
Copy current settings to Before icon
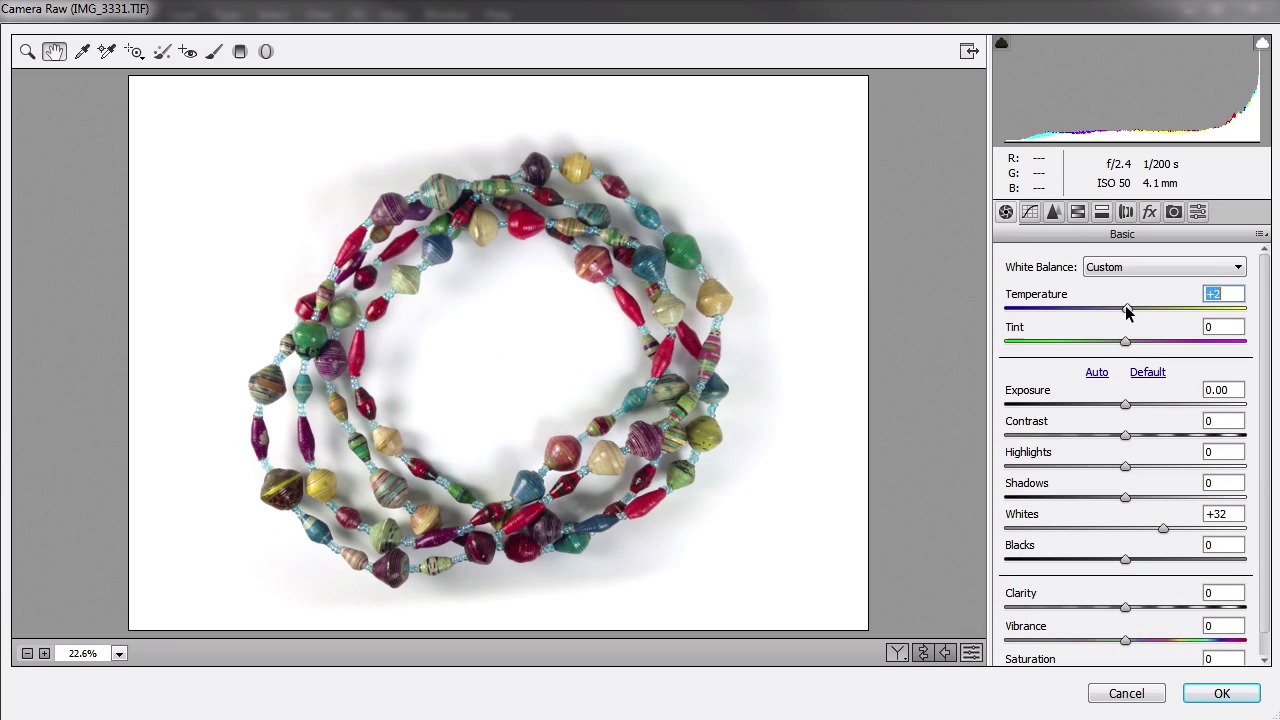(x=946, y=653)
